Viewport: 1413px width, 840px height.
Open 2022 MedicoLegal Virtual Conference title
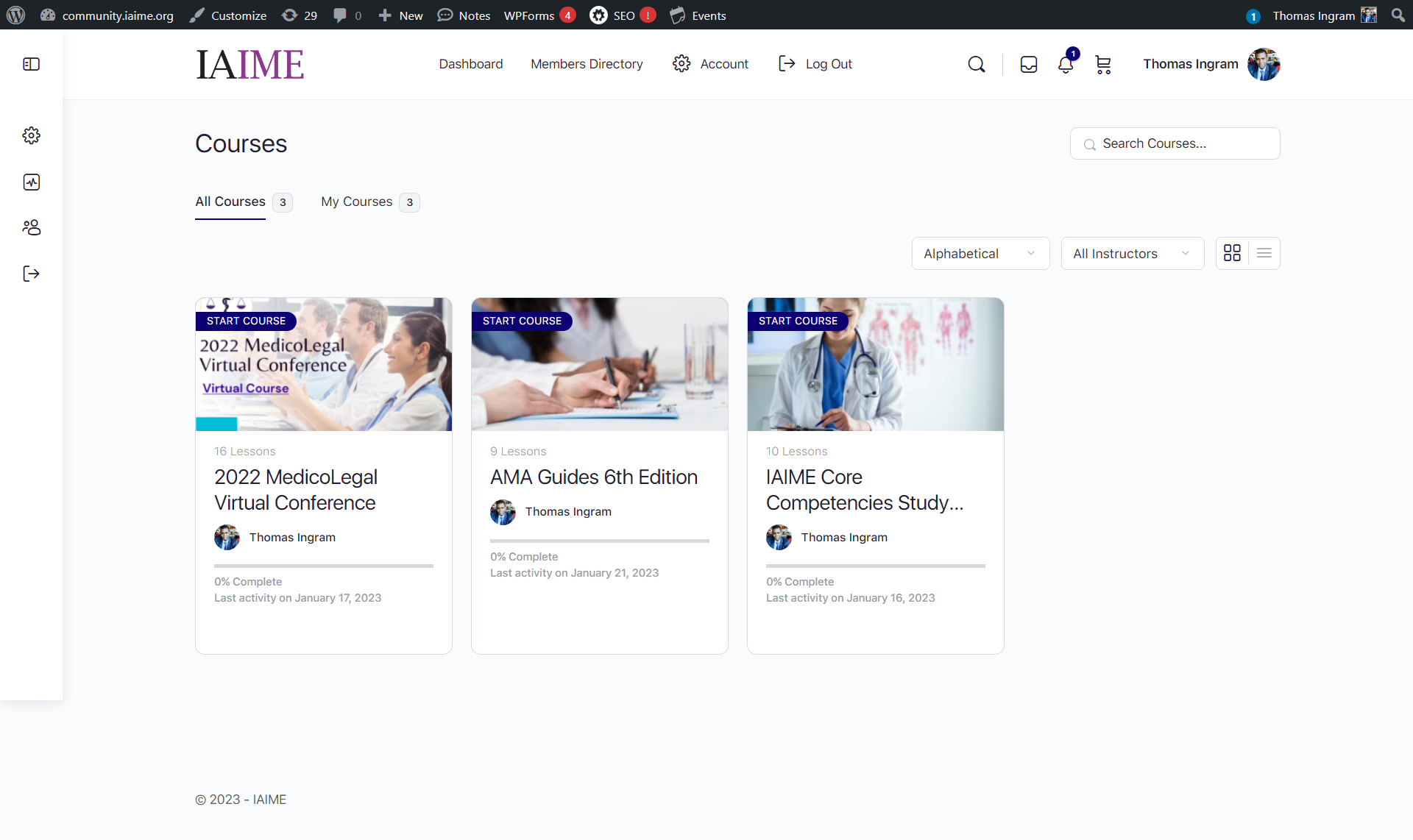(296, 490)
